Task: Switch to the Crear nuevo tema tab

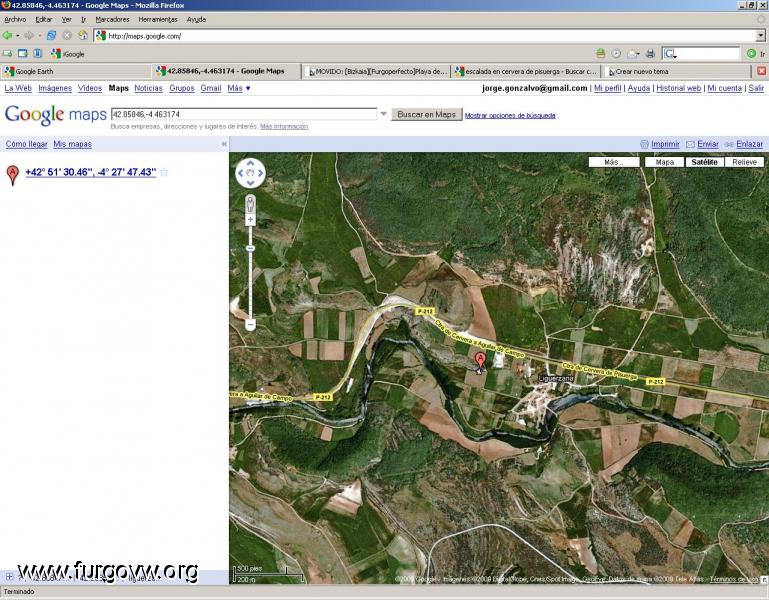Action: point(677,71)
